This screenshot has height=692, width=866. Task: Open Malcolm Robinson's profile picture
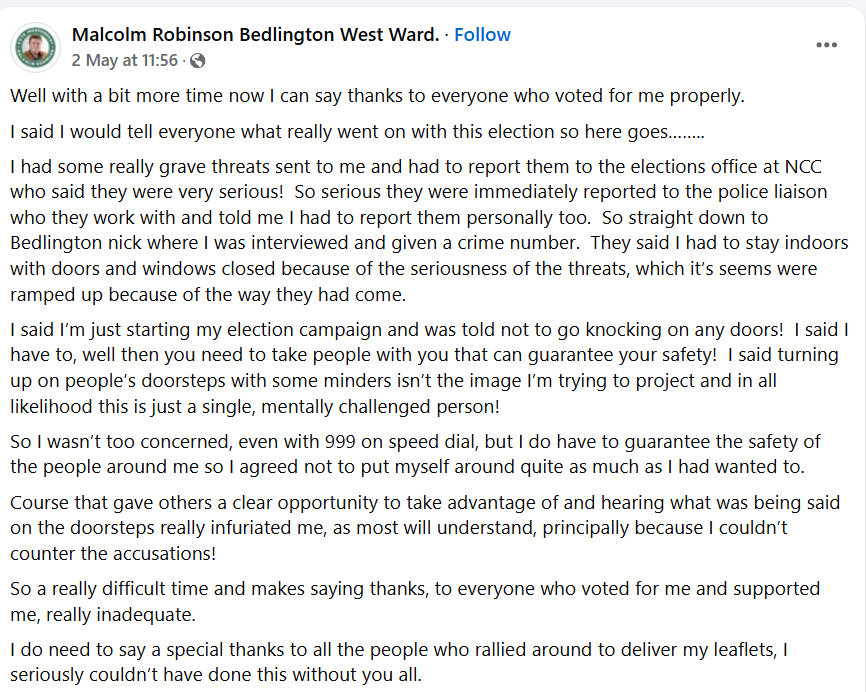point(36,47)
